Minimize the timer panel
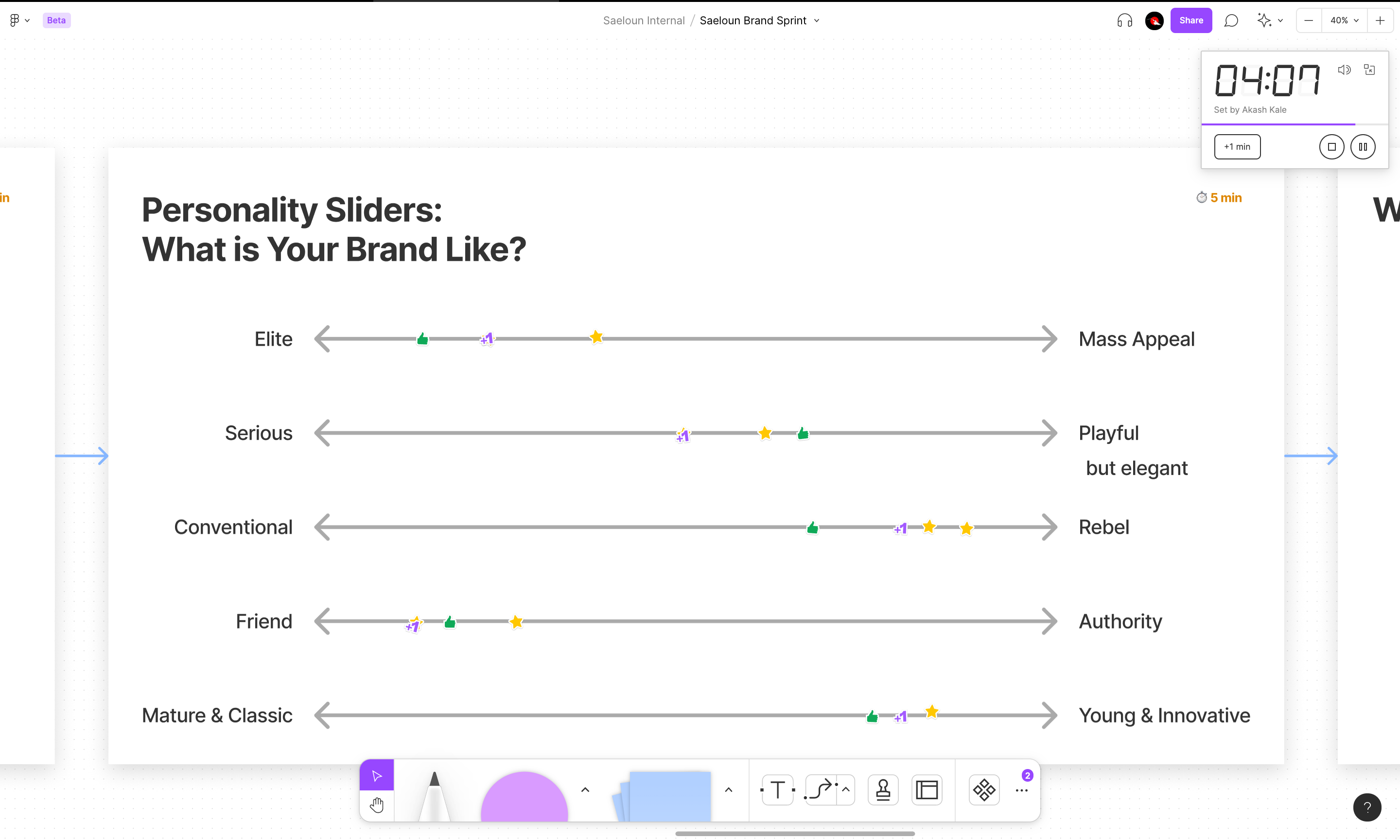1400x840 pixels. [1369, 70]
